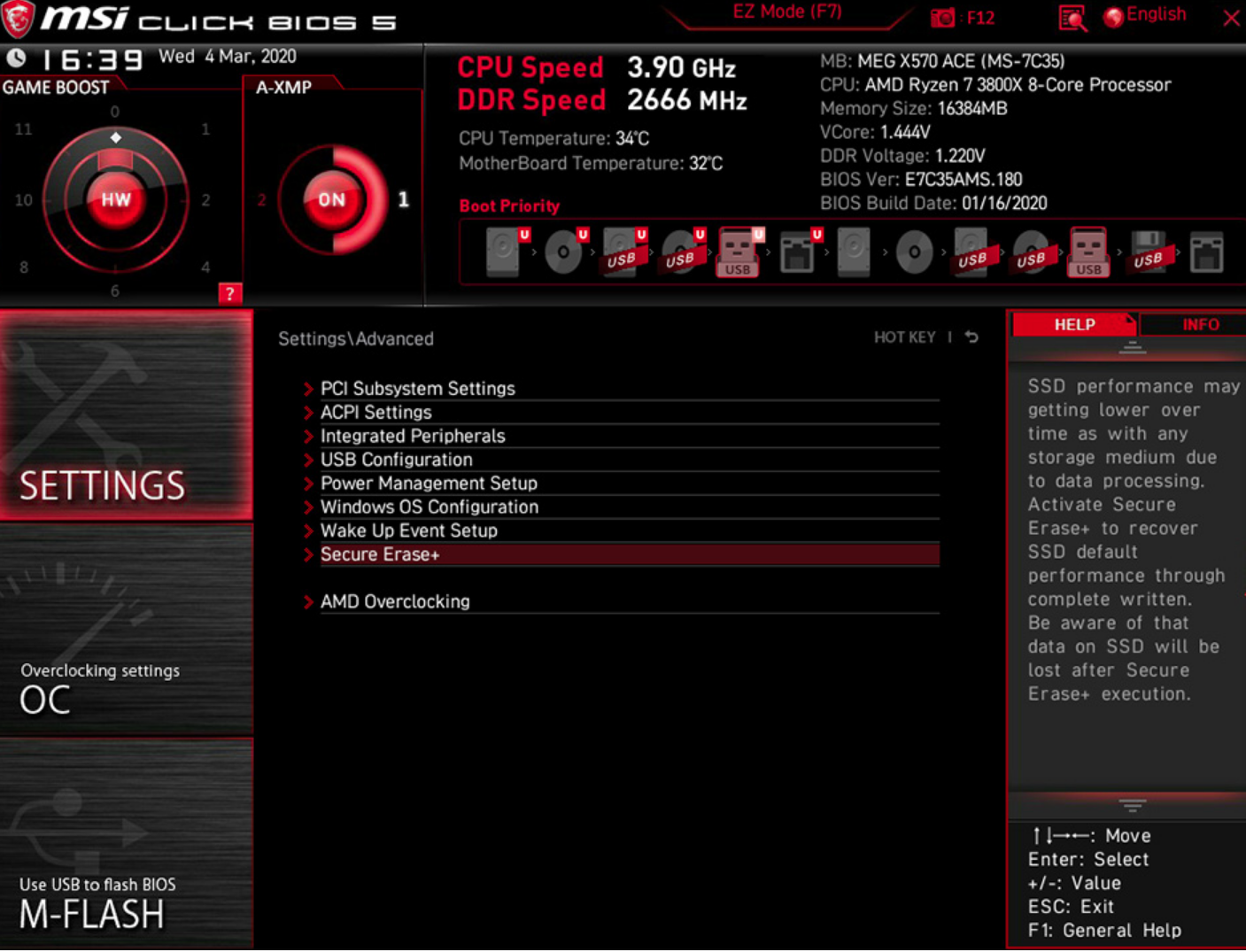
Task: Expand ACPI Settings submenu
Action: 620,413
